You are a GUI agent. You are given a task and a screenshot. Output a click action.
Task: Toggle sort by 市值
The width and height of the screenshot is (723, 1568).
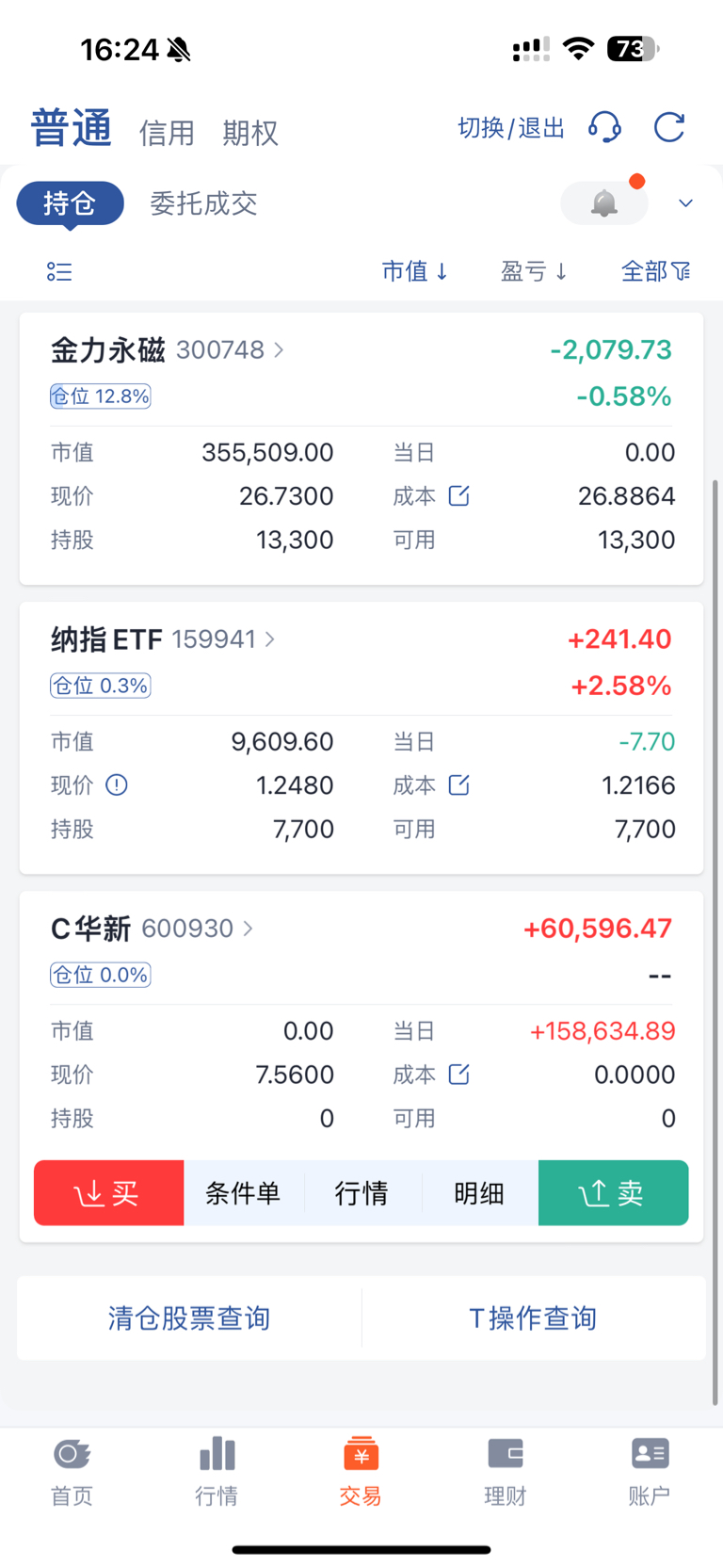415,271
